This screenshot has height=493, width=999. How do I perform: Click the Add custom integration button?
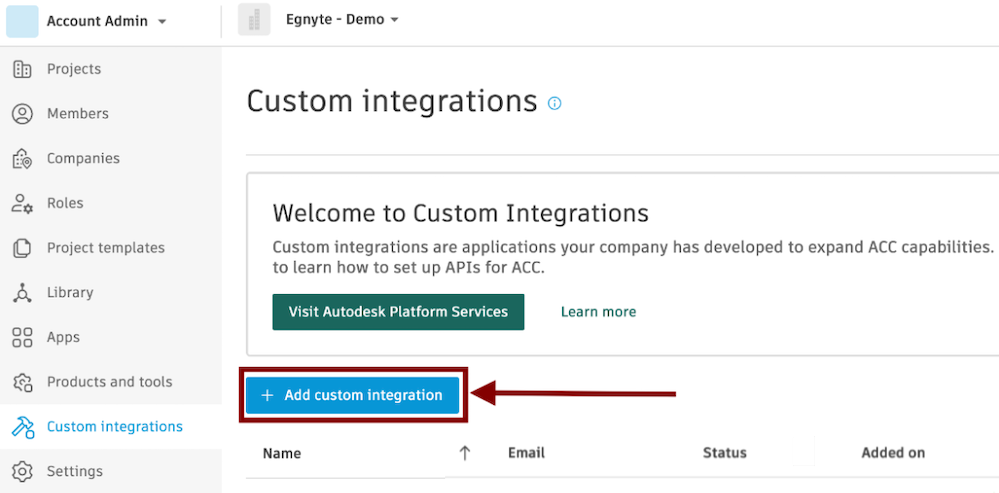point(353,395)
